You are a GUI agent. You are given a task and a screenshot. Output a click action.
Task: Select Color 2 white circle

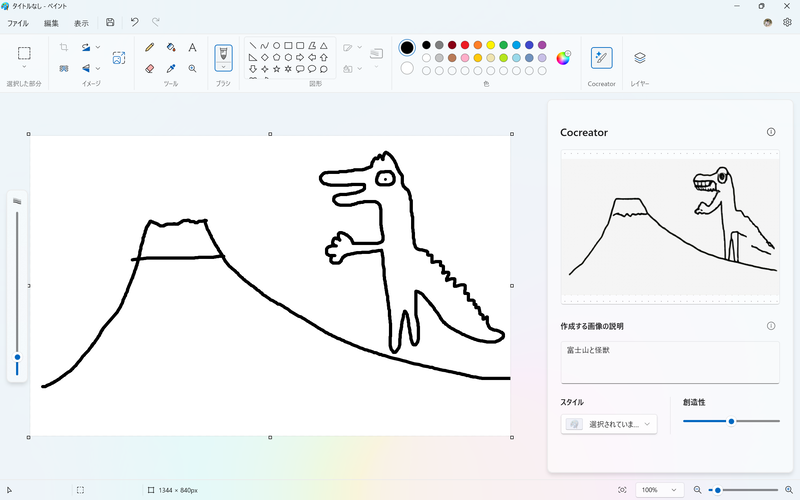point(407,68)
